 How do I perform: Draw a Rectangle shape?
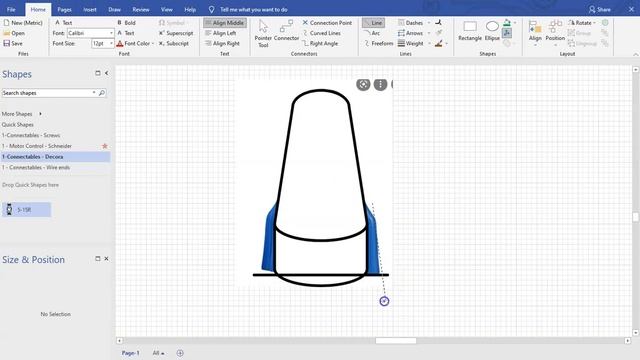pos(470,31)
